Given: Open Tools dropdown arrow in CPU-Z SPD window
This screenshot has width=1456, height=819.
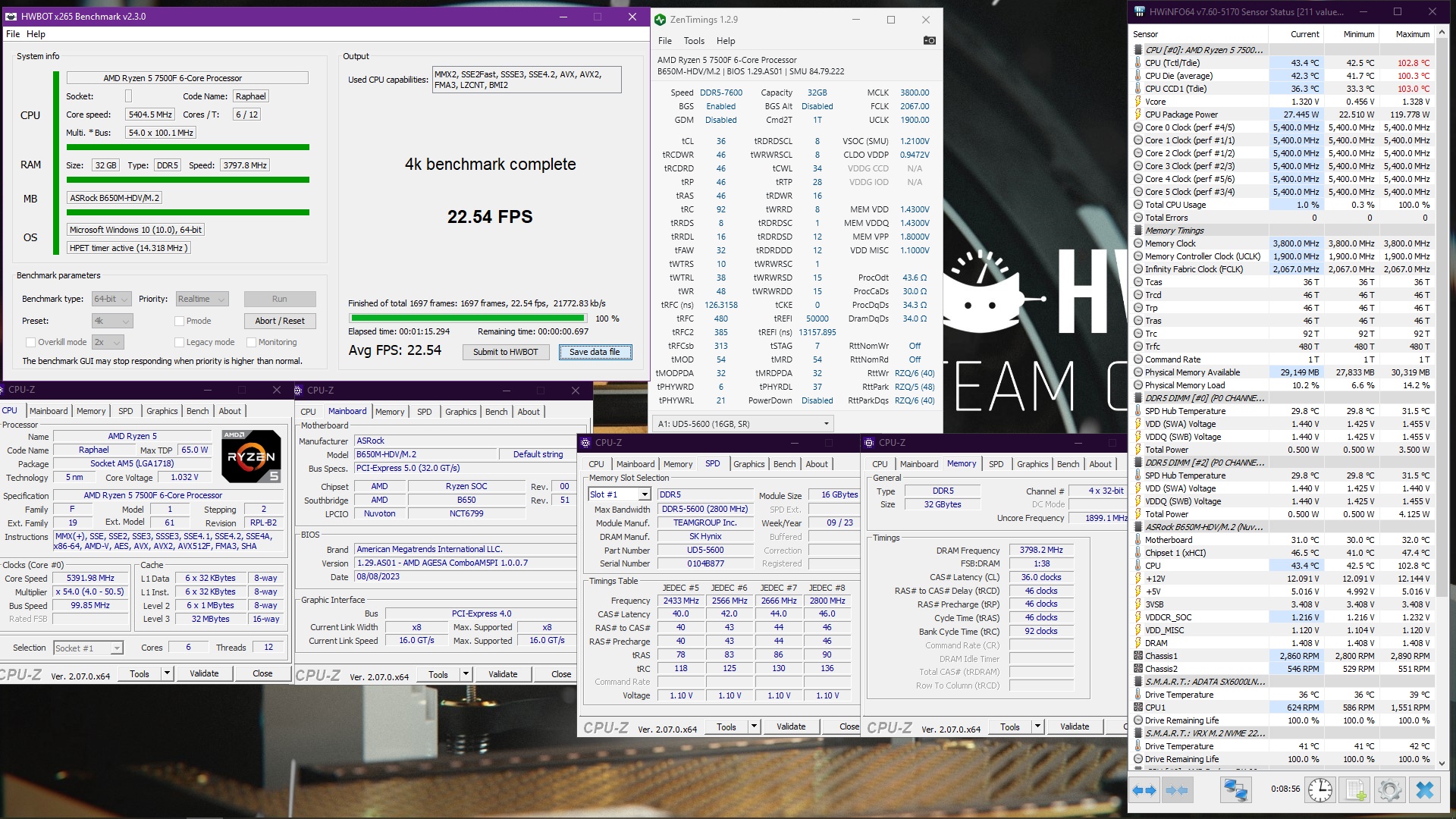Looking at the screenshot, I should point(754,726).
